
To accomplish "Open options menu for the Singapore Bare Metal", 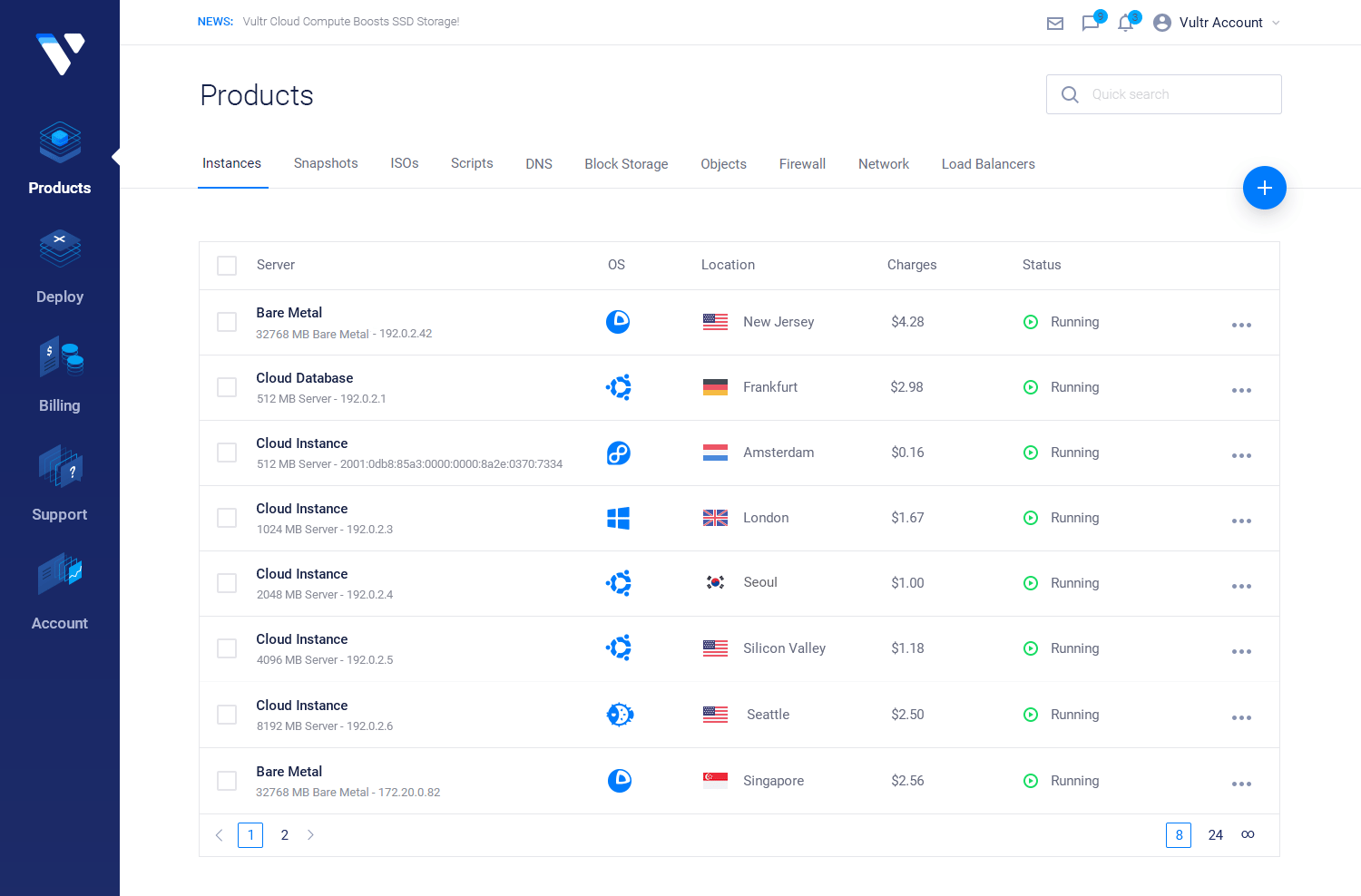I will click(x=1241, y=783).
